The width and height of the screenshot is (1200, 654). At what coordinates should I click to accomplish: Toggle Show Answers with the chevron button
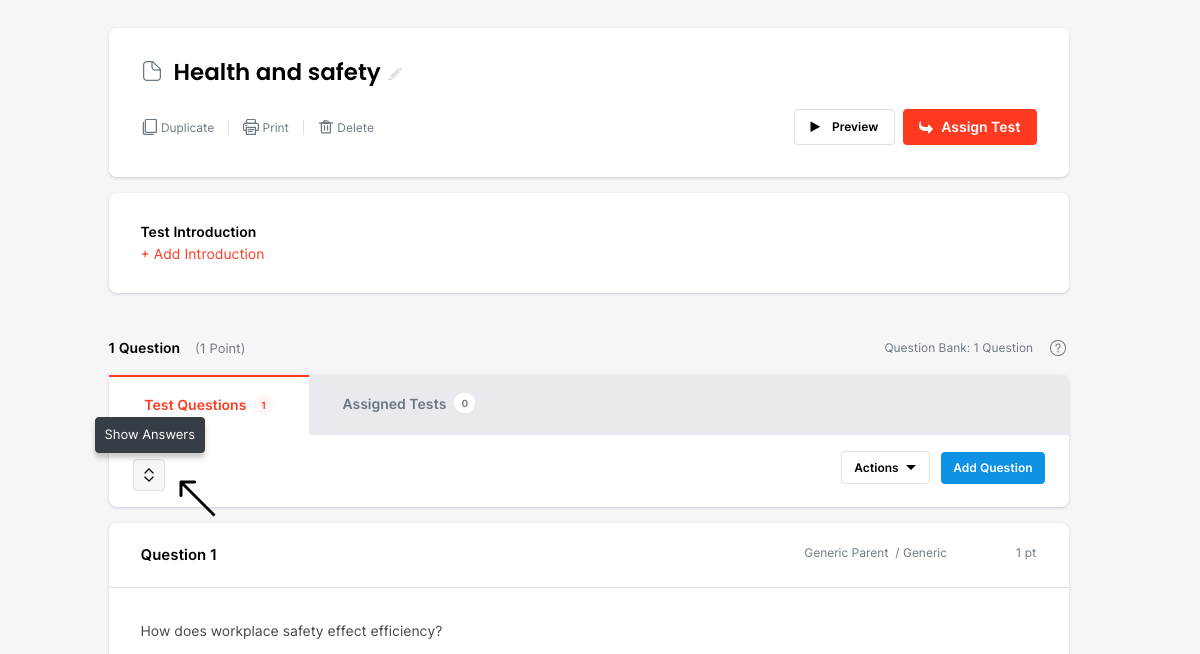click(149, 475)
